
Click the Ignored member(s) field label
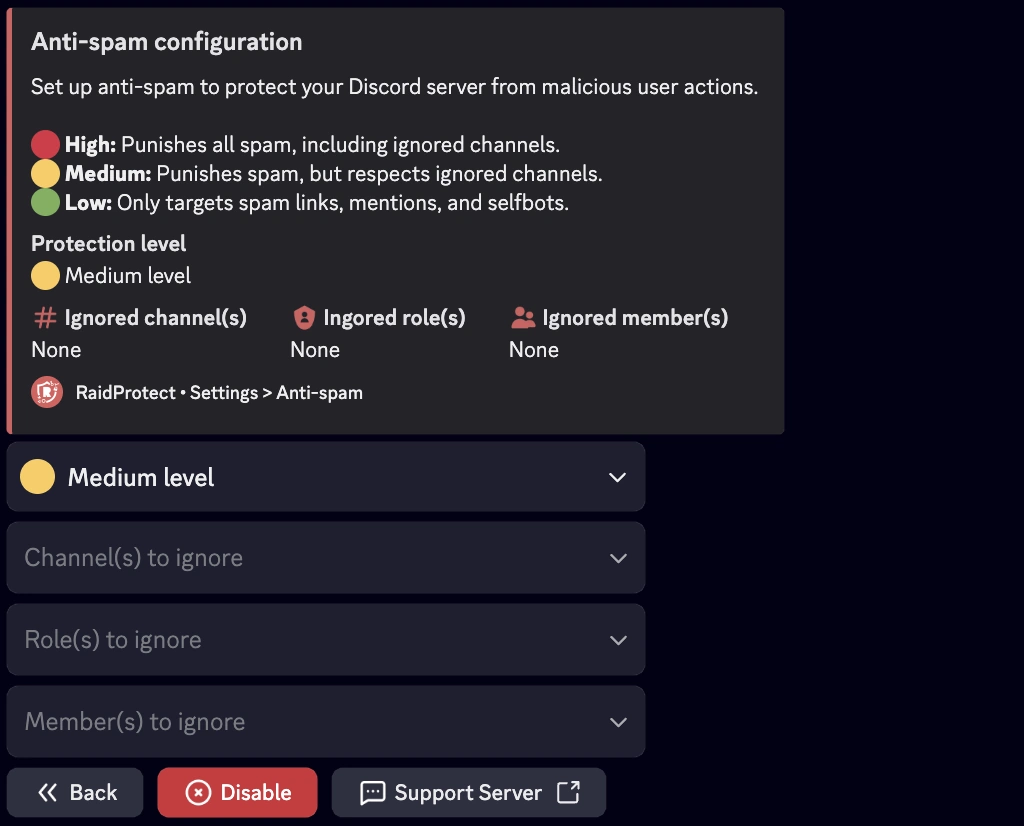635,318
